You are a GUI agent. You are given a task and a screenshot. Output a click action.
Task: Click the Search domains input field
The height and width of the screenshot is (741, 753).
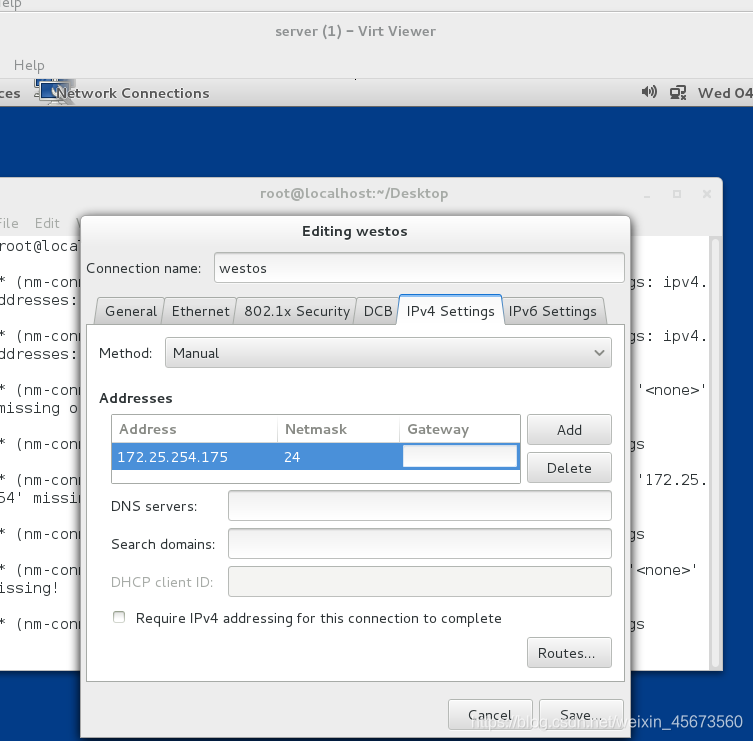(420, 544)
